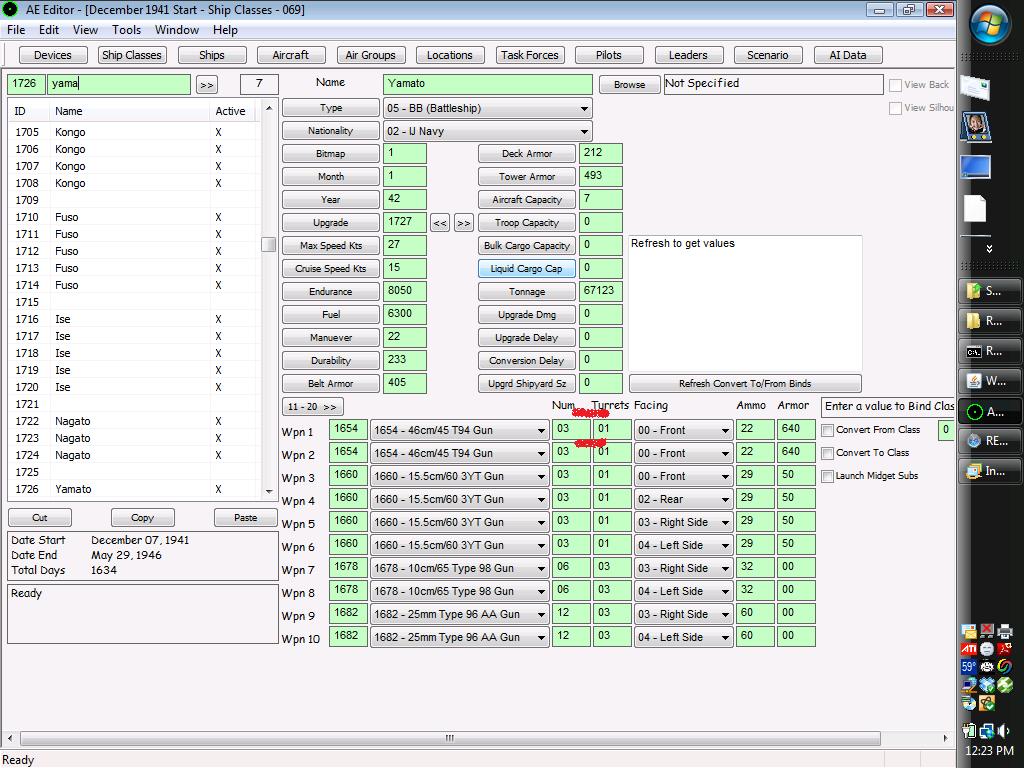
Task: Click the Paste button
Action: 246,518
